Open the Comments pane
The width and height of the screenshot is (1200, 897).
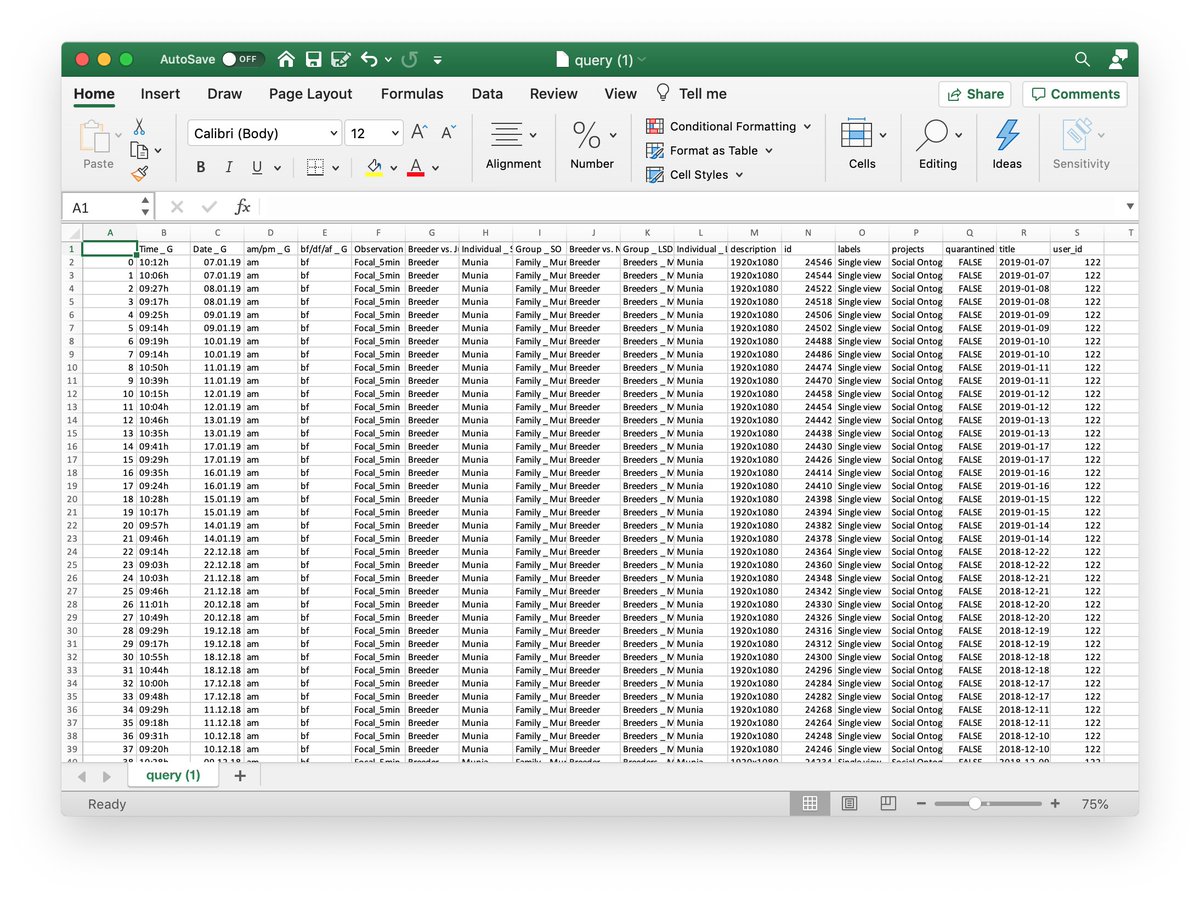click(x=1074, y=94)
